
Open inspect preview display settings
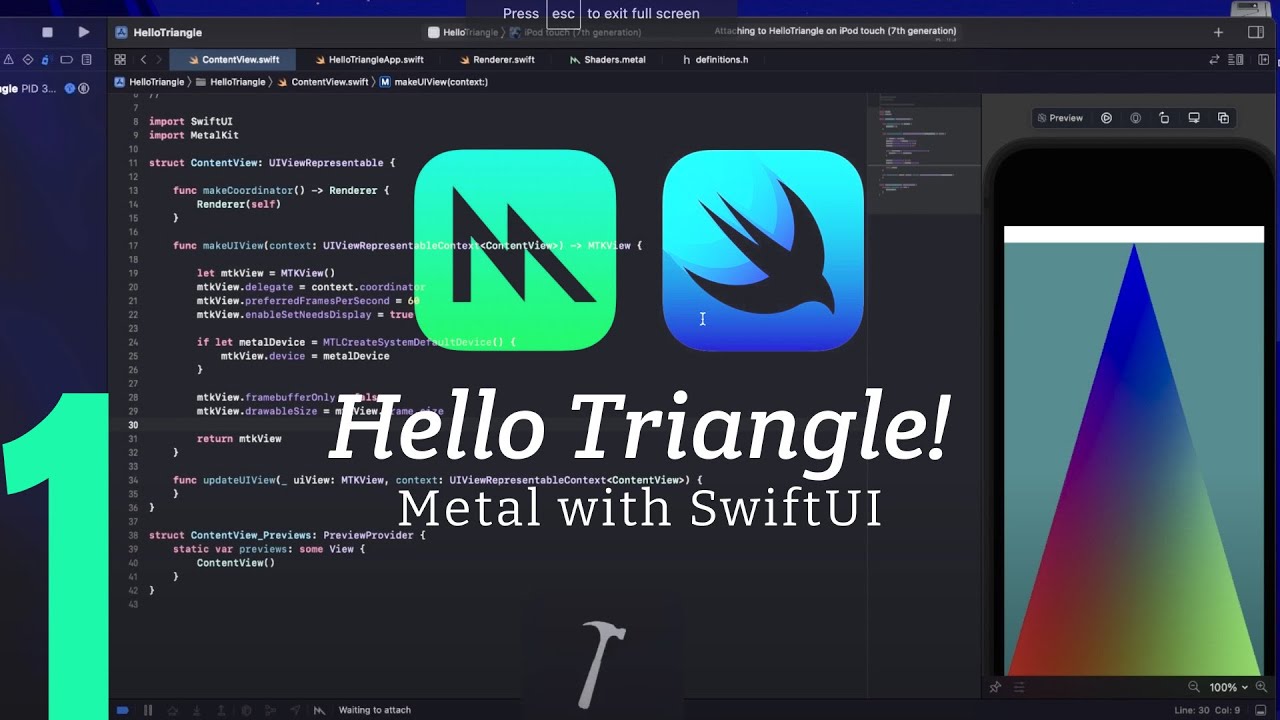1193,118
